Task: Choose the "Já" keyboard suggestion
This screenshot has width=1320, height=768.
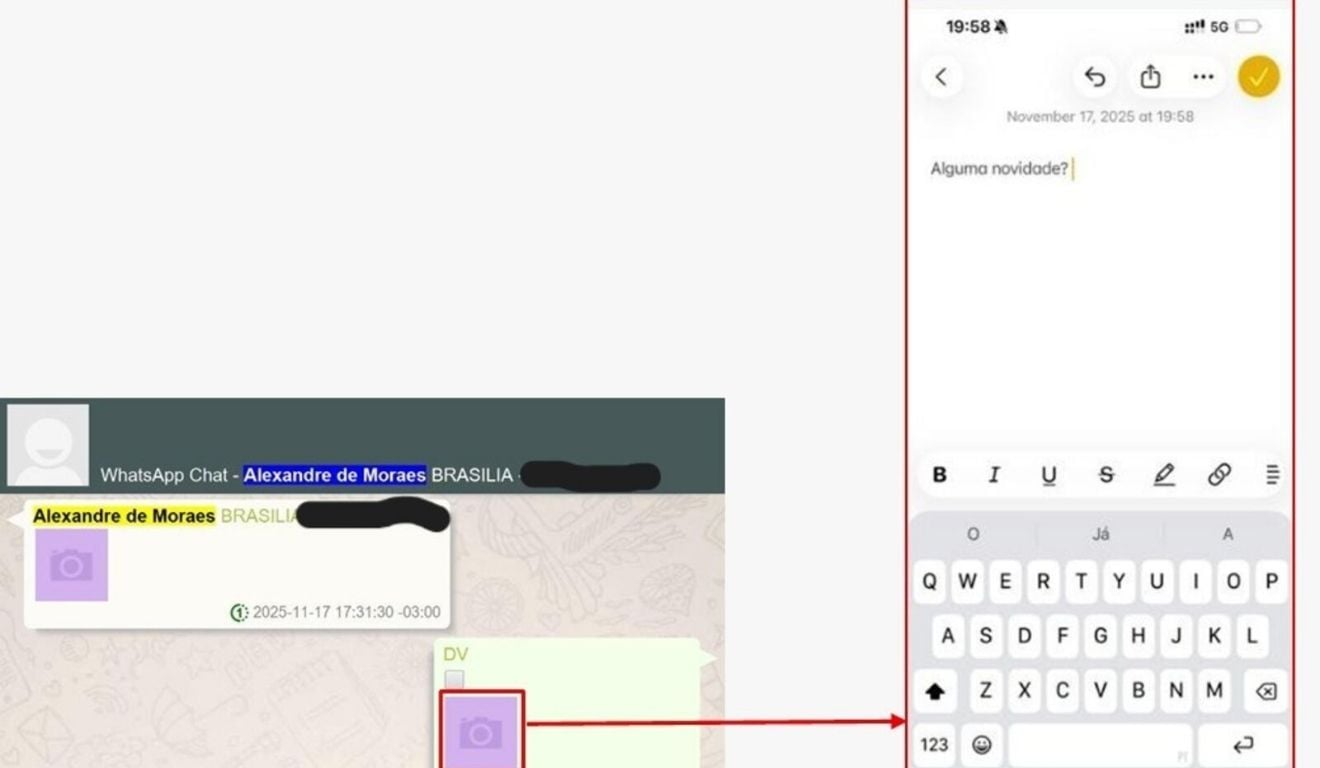Action: pos(1100,534)
